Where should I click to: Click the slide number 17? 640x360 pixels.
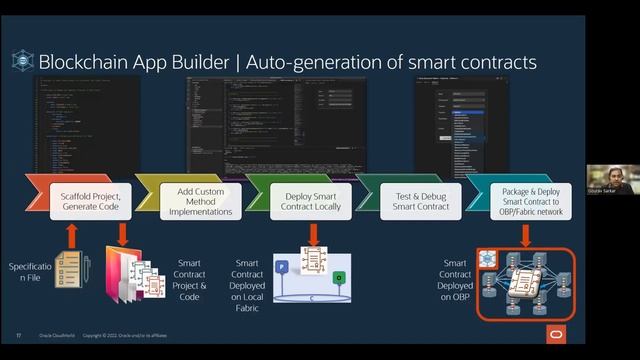point(18,336)
